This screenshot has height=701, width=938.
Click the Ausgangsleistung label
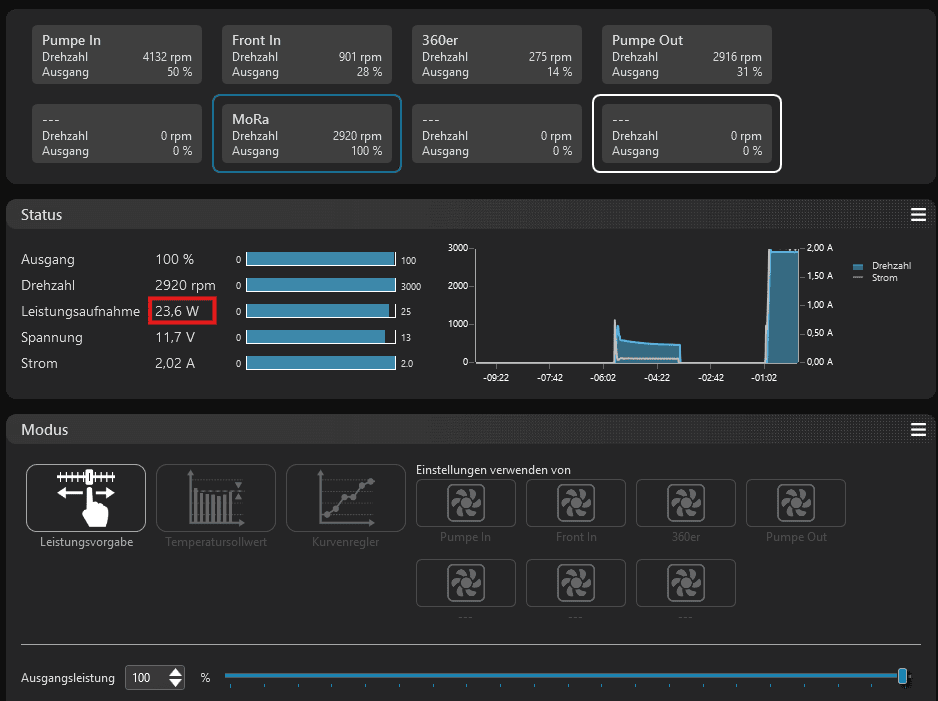tap(68, 678)
